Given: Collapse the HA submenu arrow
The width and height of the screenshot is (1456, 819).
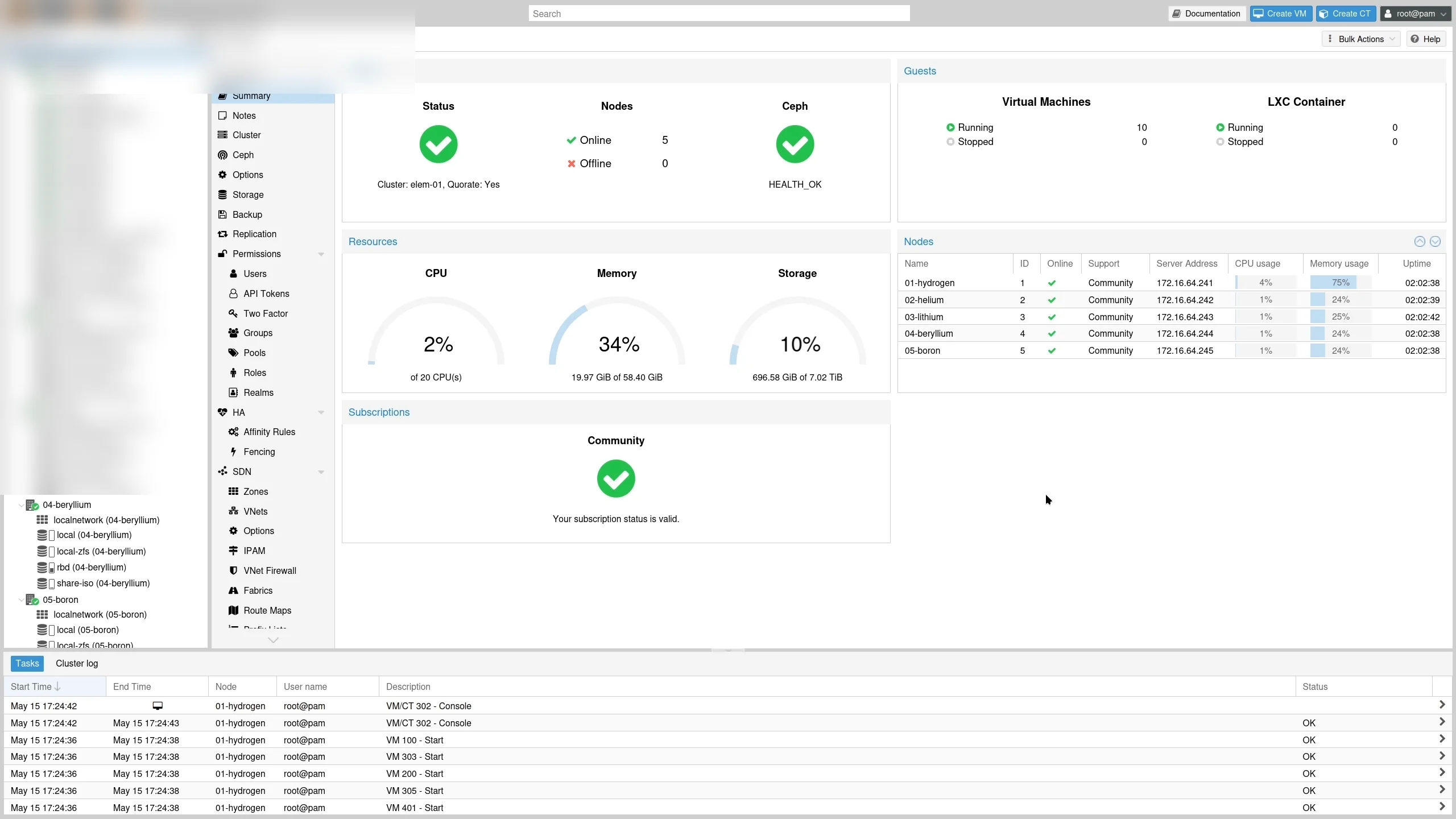Looking at the screenshot, I should (321, 413).
